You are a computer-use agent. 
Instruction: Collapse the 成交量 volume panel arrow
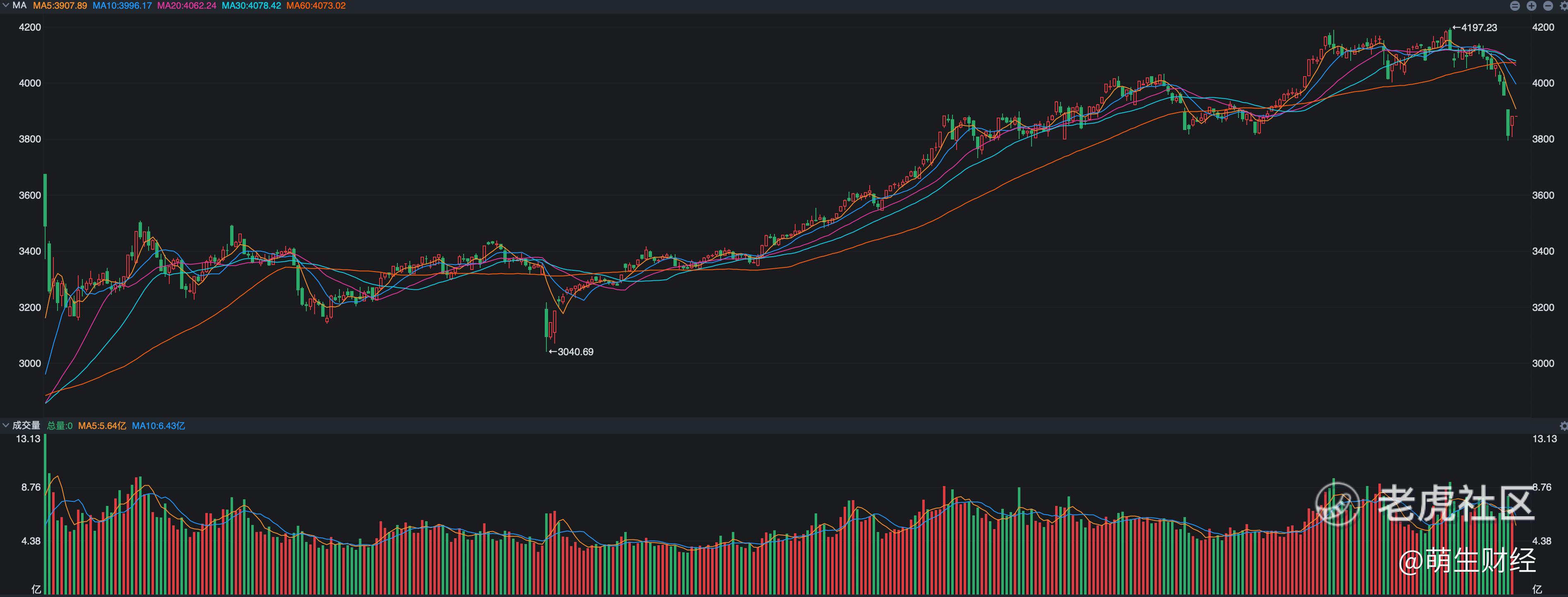[5, 425]
